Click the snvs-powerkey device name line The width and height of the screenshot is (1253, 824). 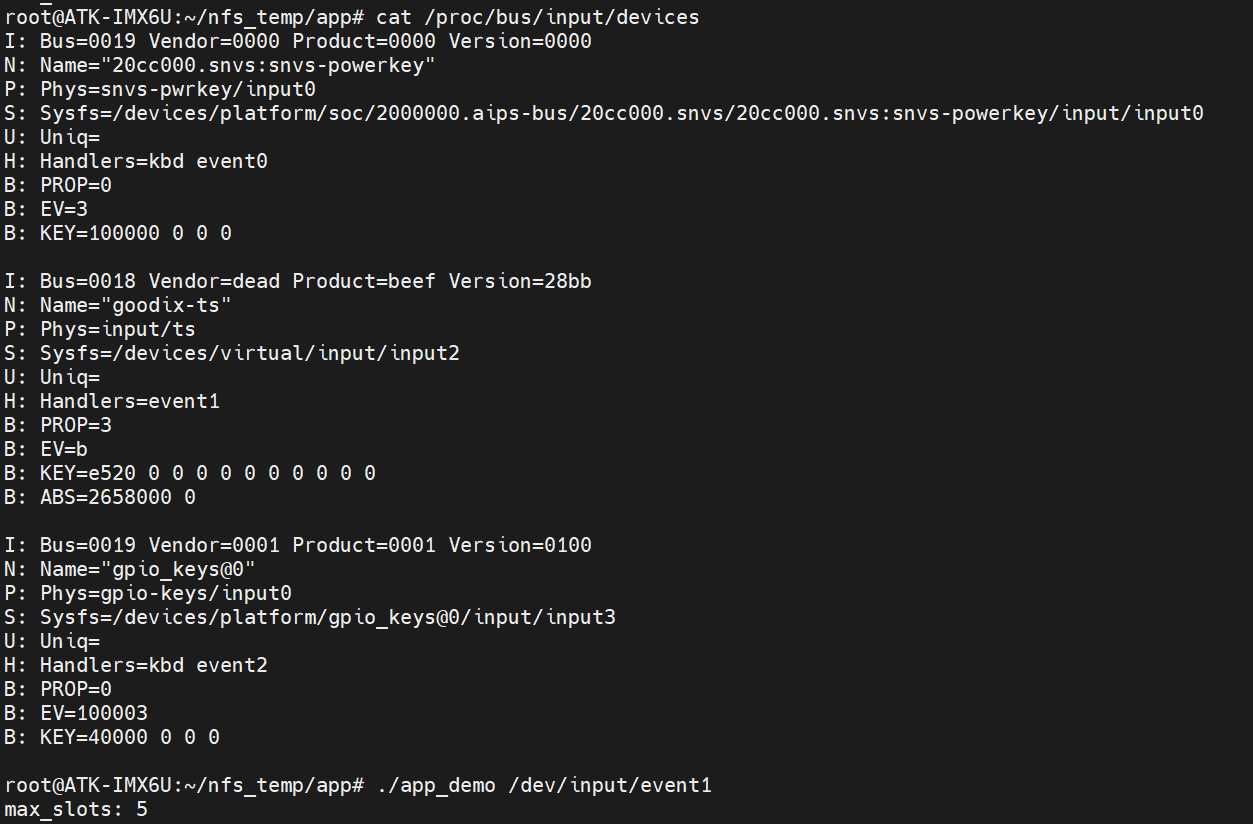238,65
